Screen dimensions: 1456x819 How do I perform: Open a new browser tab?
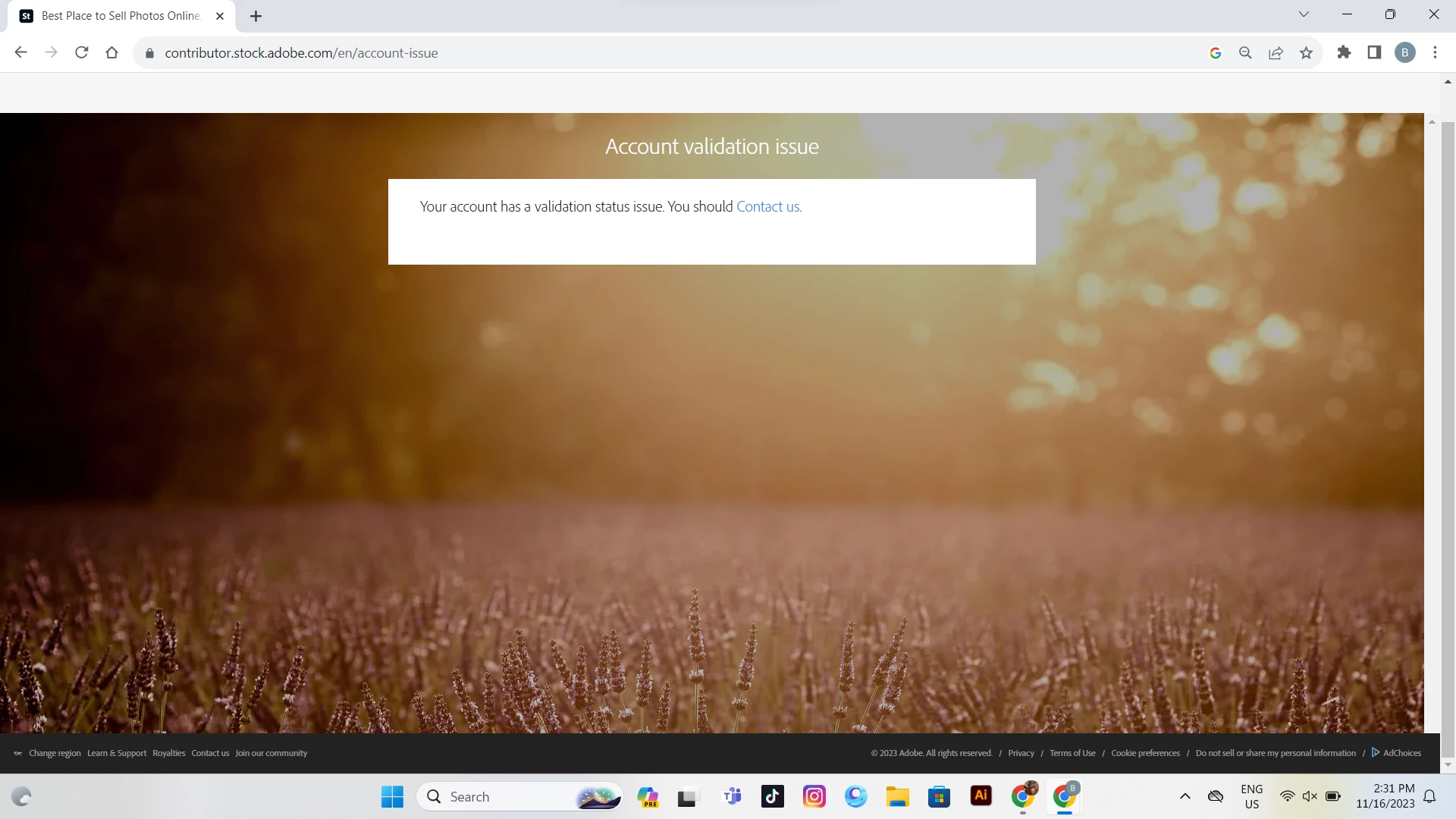tap(256, 16)
